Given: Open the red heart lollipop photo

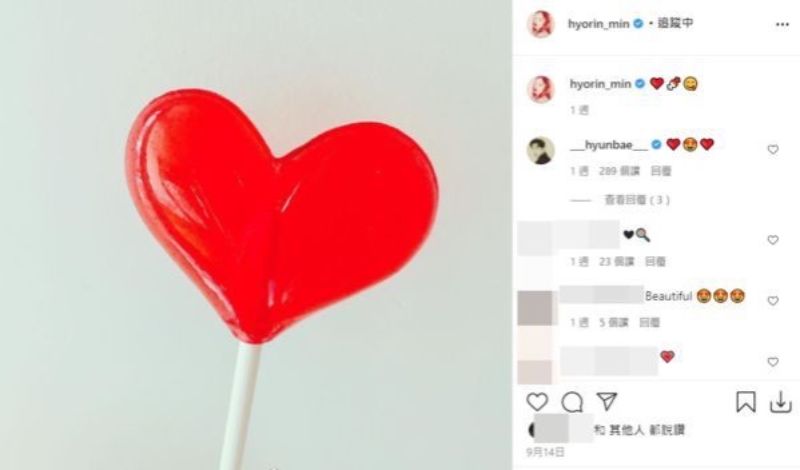Looking at the screenshot, I should tap(256, 235).
